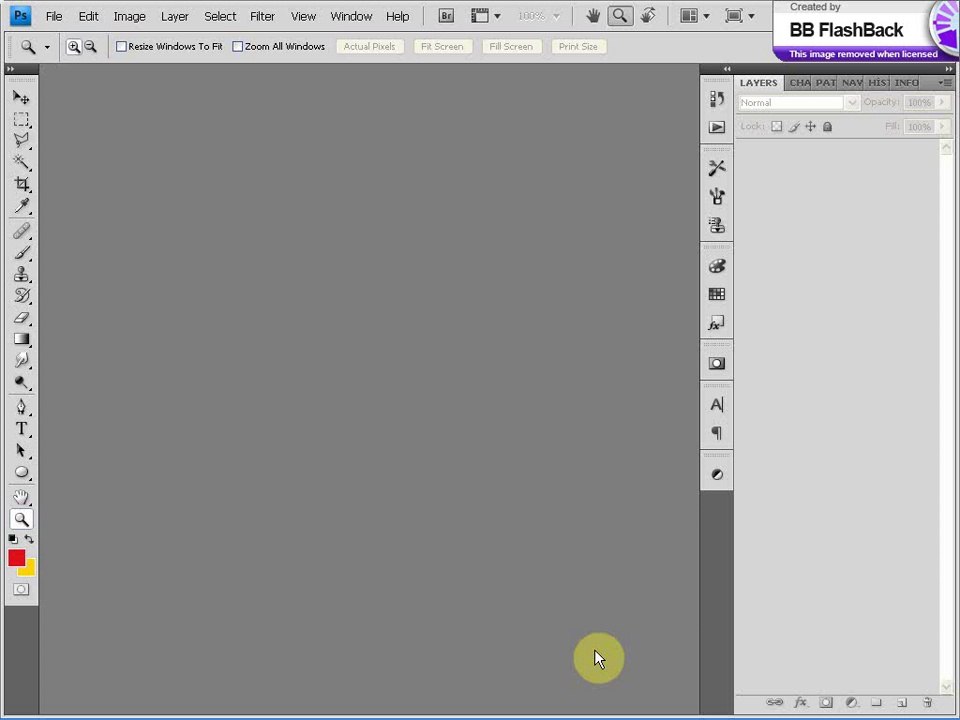Switch to the History tab
Viewport: 960px width, 720px height.
(879, 83)
